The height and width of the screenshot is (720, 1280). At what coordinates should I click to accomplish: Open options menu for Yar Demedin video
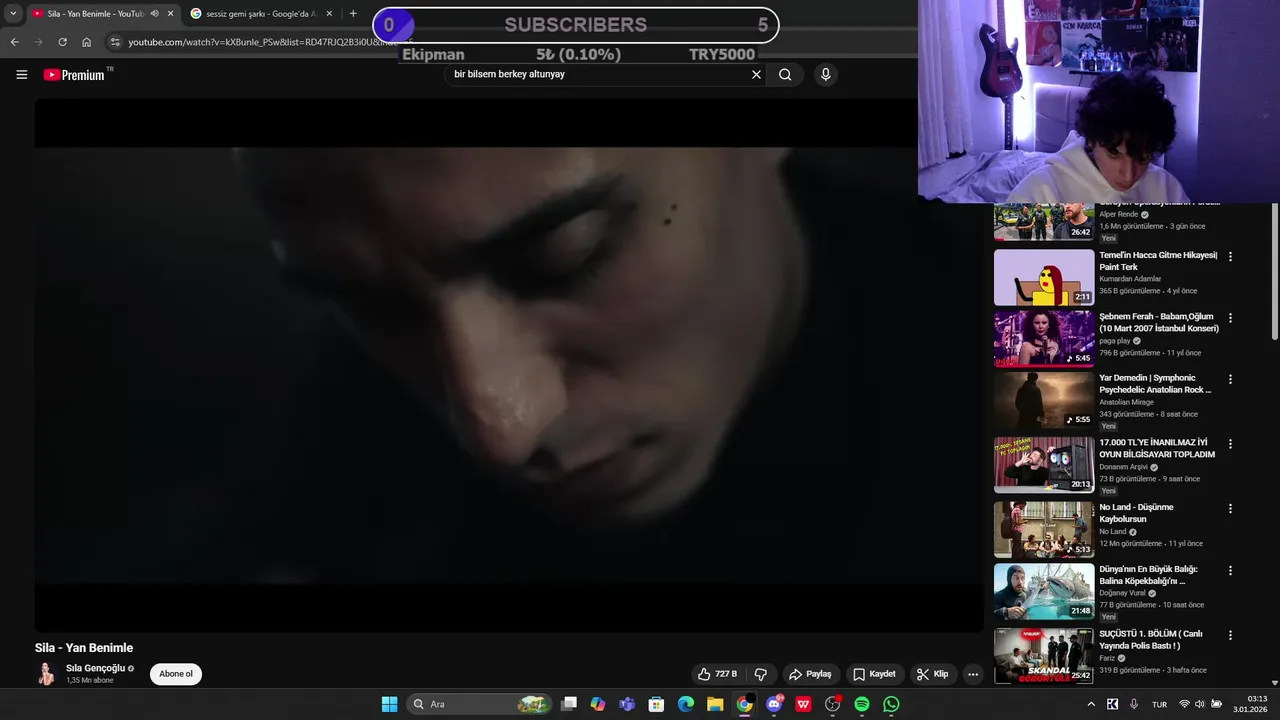(1230, 380)
